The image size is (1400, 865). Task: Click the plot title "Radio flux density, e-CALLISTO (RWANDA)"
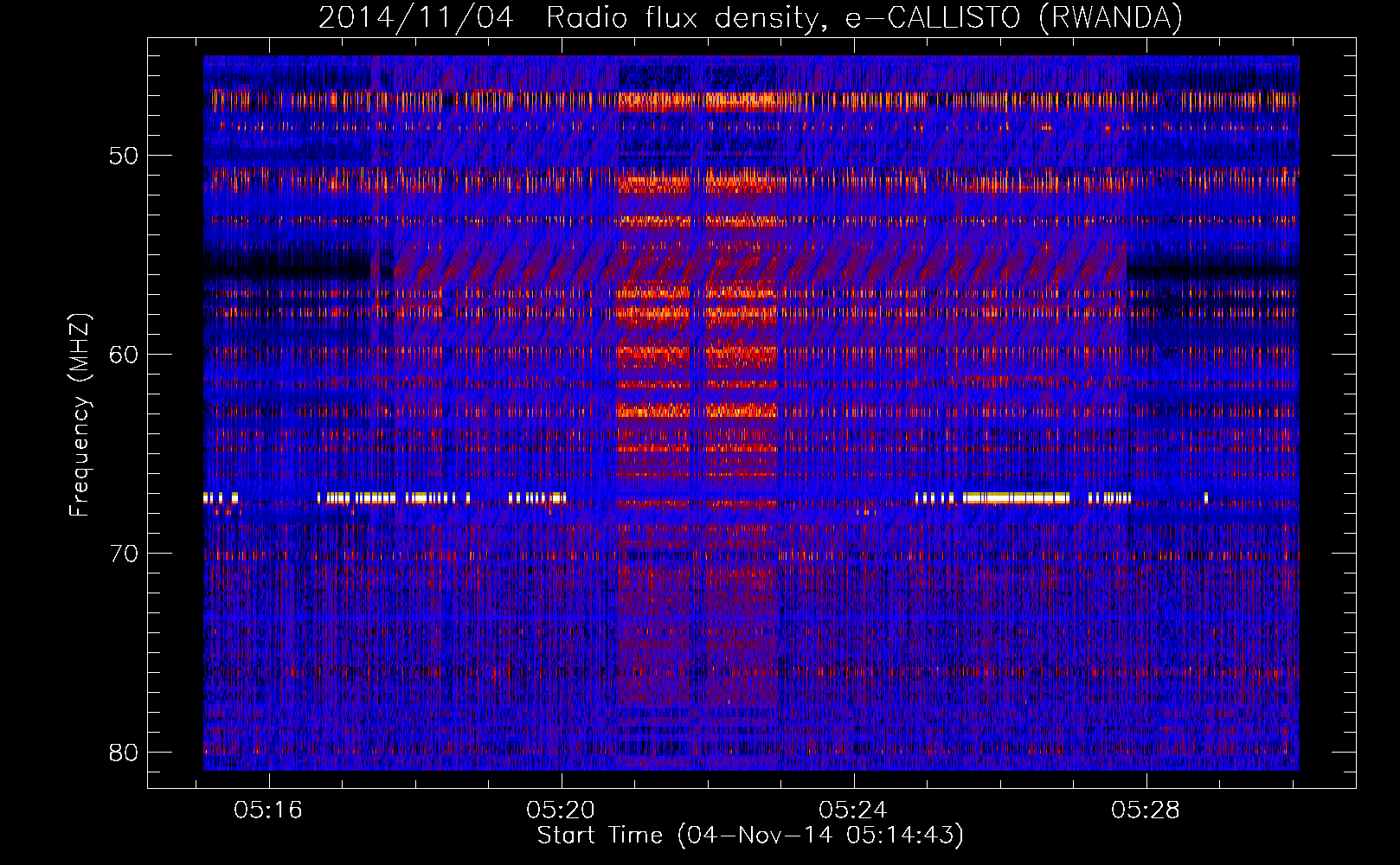864,18
